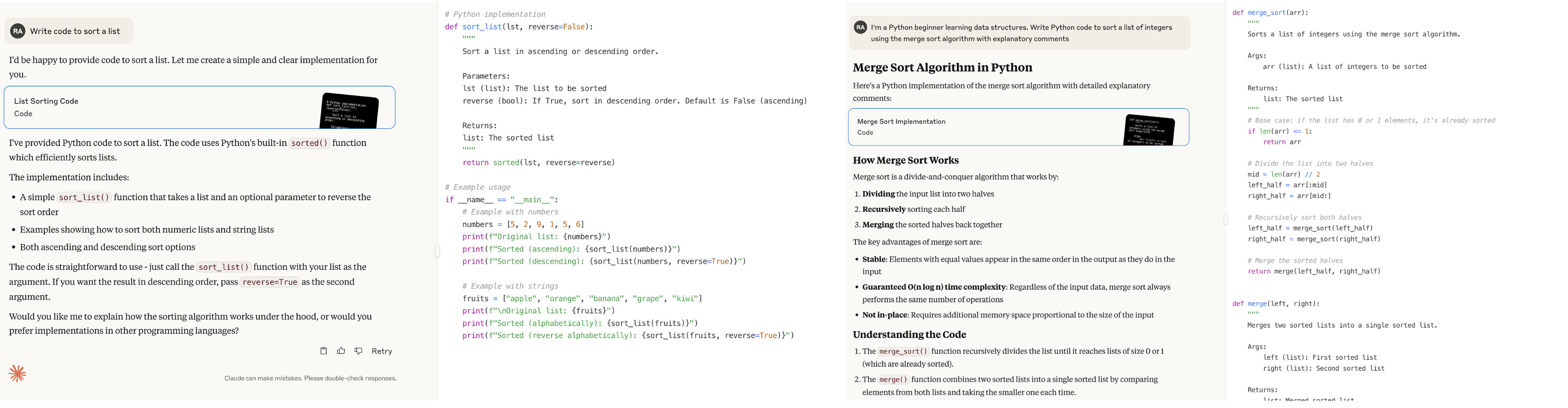Screen dimensions: 1568x408
Task: Copy the sort list response with the clipboard icon
Action: [x=323, y=351]
